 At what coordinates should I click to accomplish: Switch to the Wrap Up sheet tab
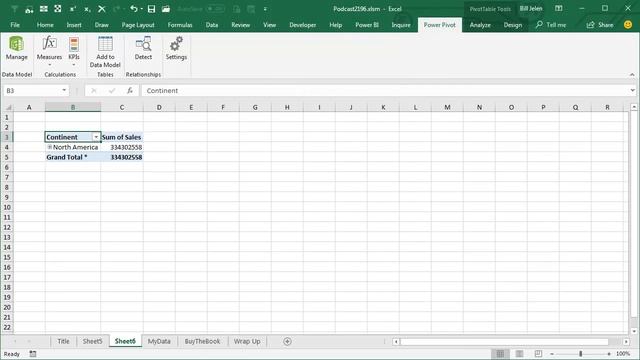(247, 341)
